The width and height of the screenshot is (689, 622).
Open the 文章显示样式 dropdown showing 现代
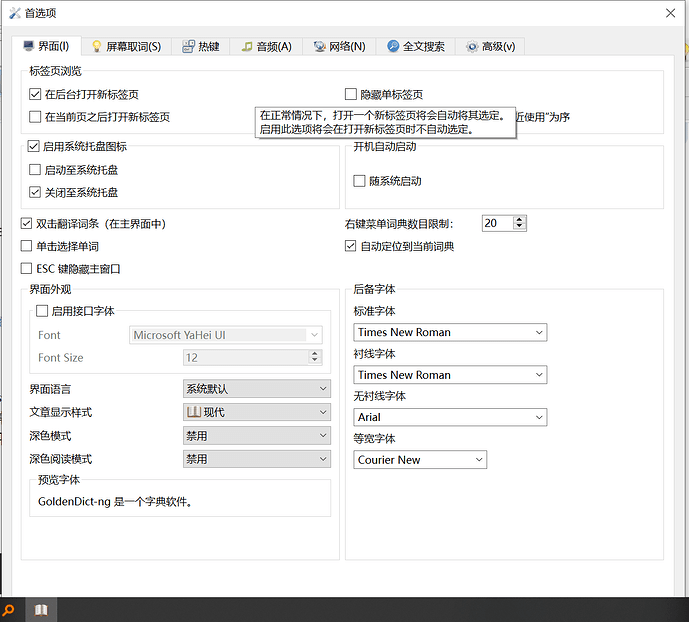pyautogui.click(x=256, y=412)
